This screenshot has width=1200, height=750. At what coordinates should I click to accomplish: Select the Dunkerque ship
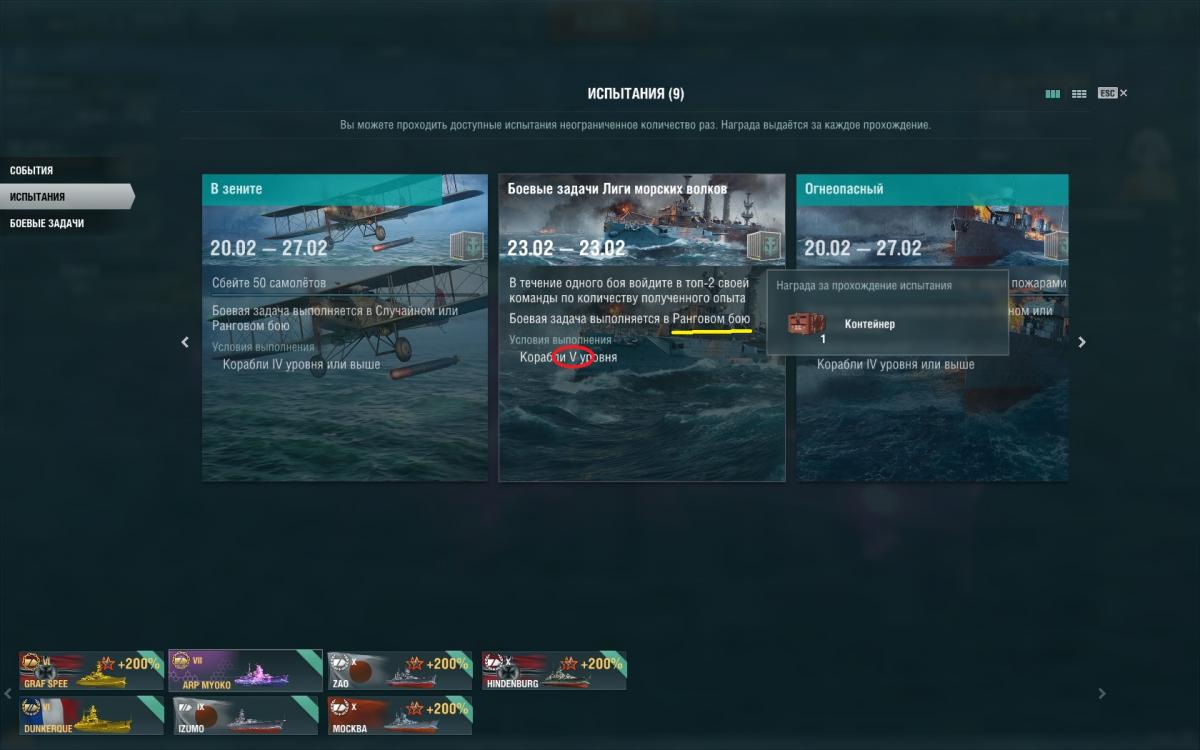(91, 715)
